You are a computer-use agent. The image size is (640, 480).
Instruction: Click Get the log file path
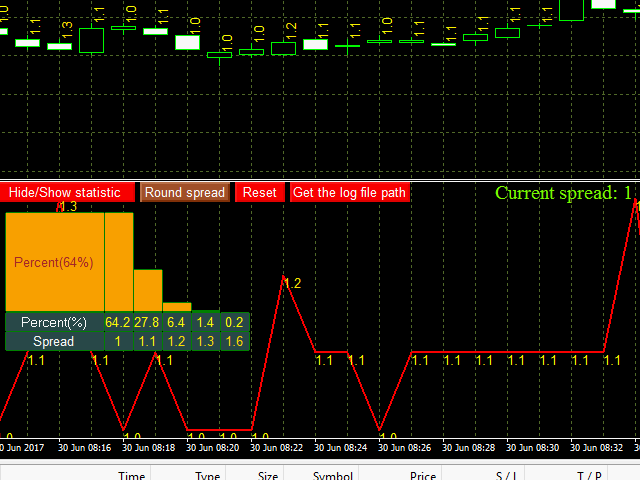click(349, 192)
